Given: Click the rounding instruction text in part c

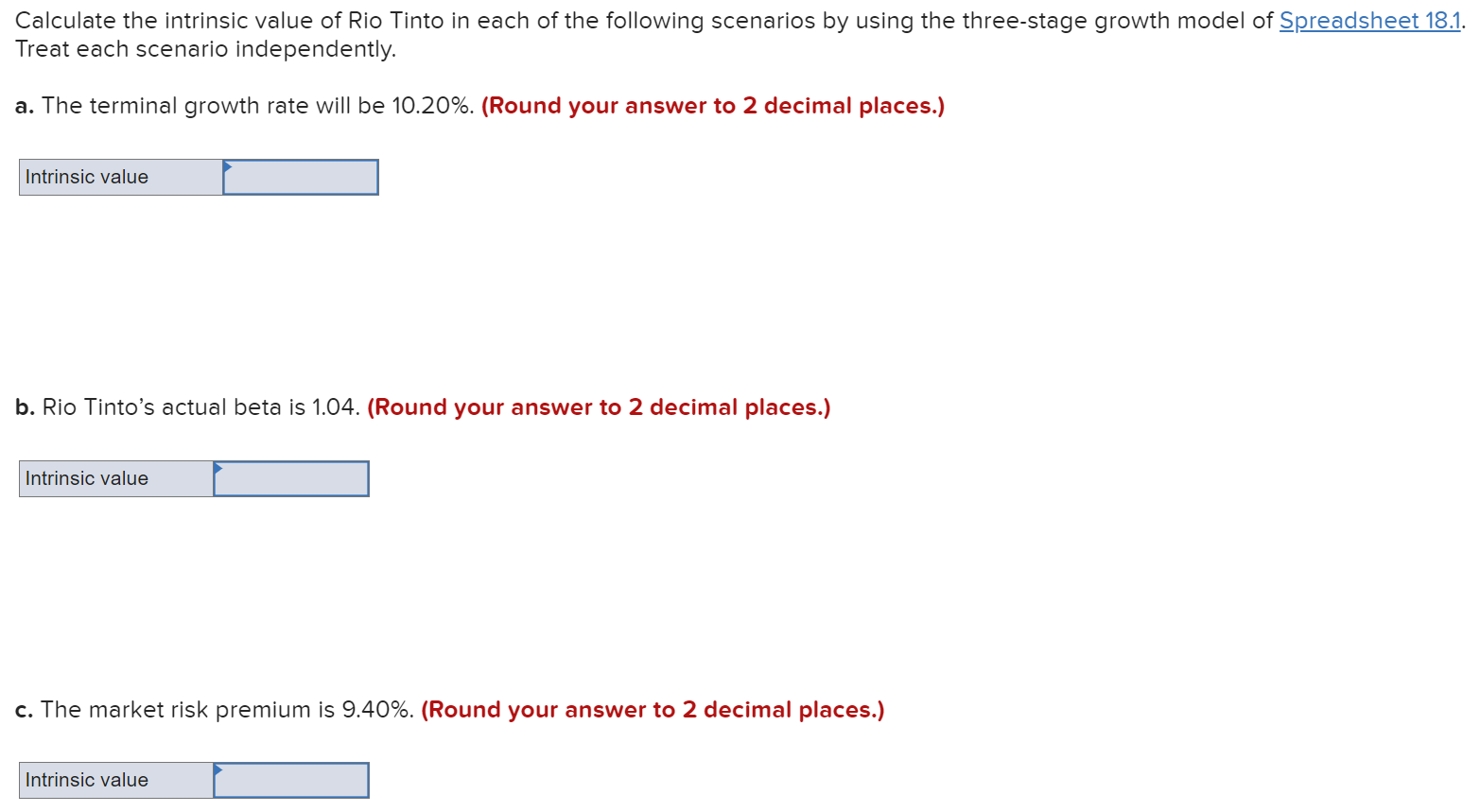Looking at the screenshot, I should [x=653, y=710].
